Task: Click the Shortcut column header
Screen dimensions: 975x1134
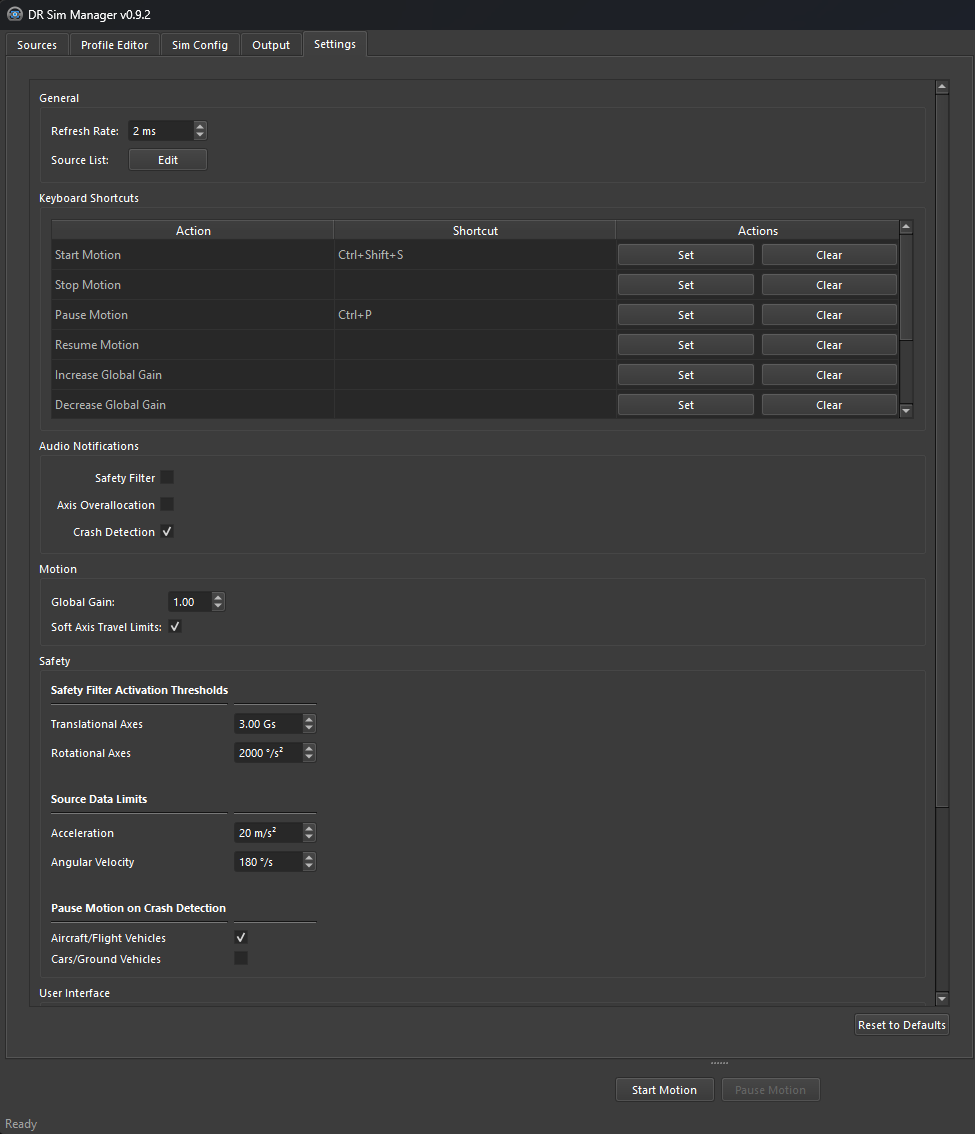Action: [x=475, y=230]
